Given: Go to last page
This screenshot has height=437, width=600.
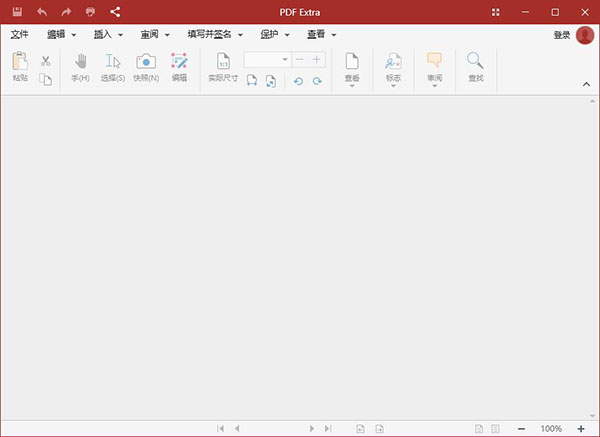Looking at the screenshot, I should [328, 428].
